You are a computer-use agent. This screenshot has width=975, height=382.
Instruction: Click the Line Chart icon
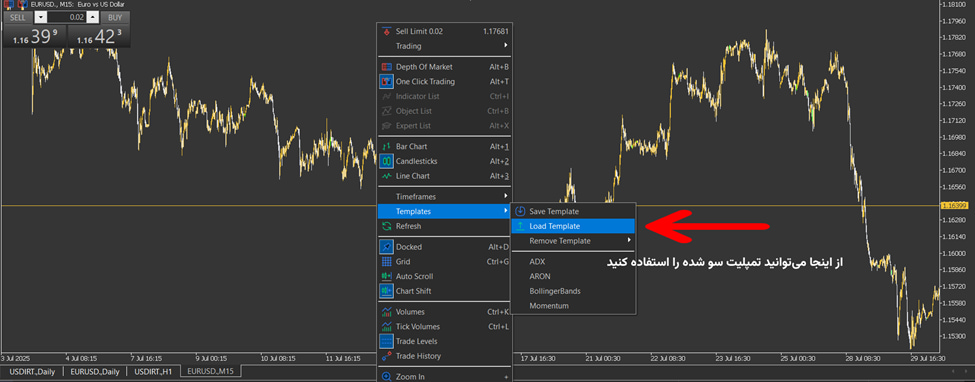386,176
